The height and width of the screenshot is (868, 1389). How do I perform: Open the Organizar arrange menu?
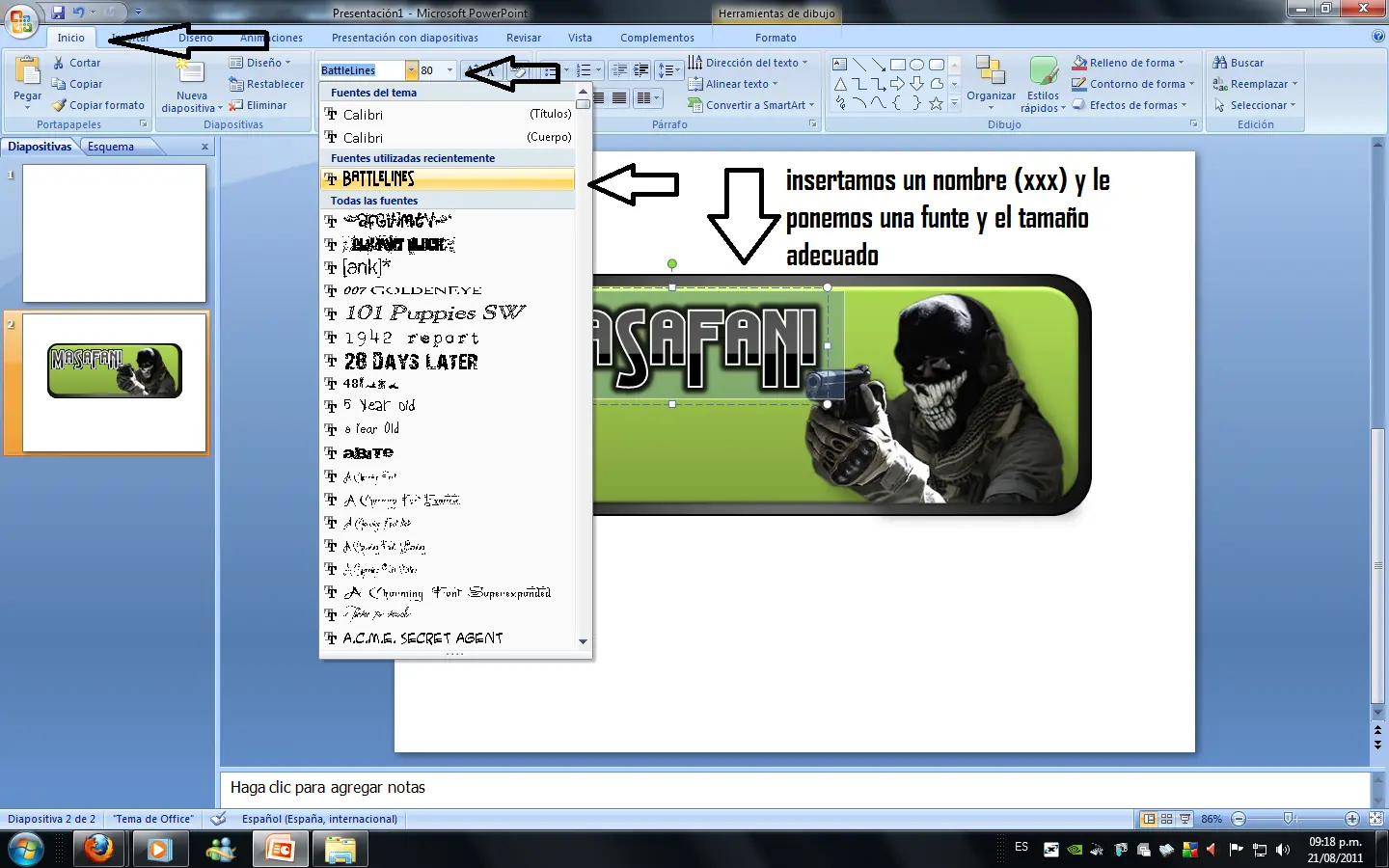point(991,83)
